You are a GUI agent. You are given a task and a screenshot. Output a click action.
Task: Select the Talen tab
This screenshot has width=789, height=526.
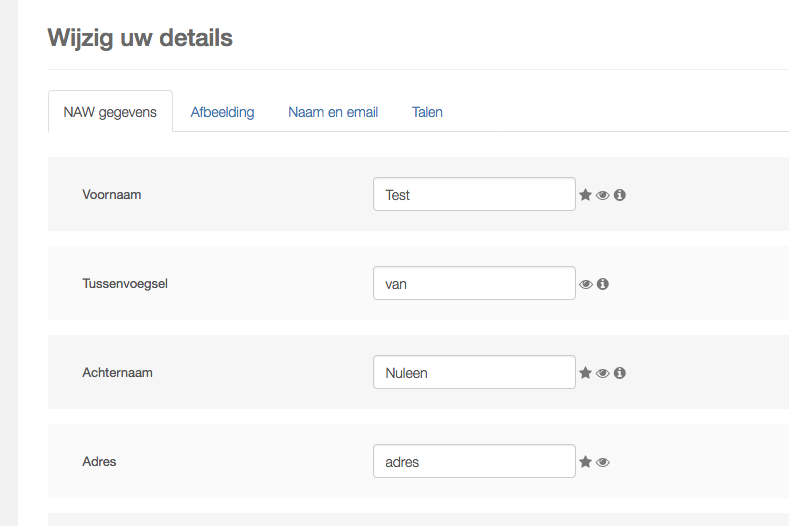tap(427, 112)
